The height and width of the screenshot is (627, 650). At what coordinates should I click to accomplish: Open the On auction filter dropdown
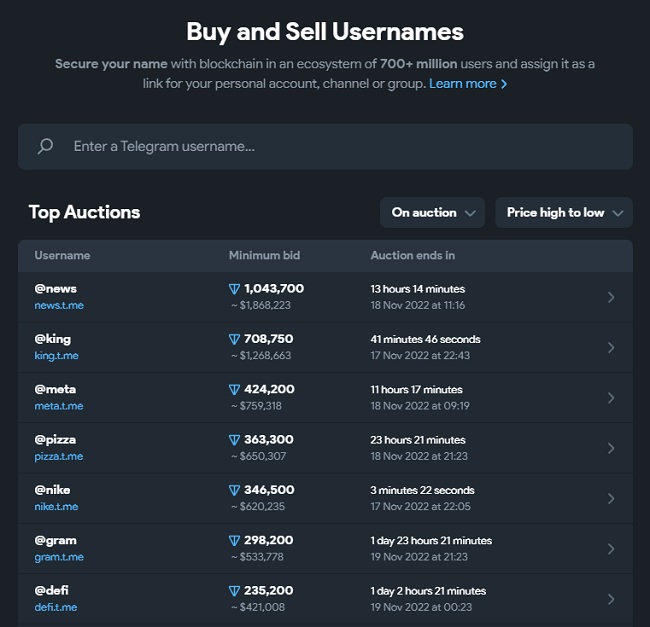click(x=432, y=212)
